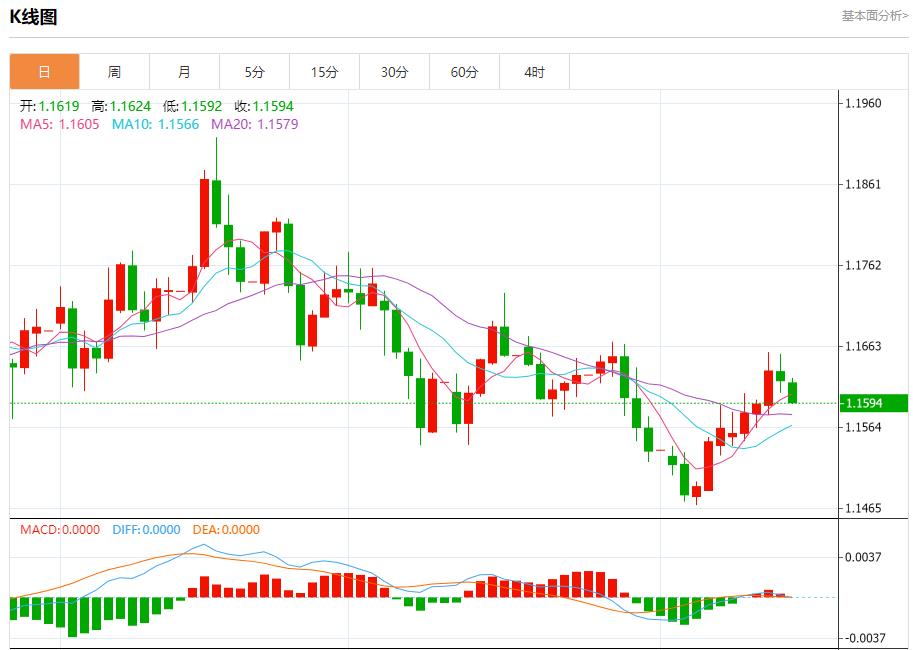This screenshot has width=913, height=650.
Task: Click the DEA value label
Action: 225,530
